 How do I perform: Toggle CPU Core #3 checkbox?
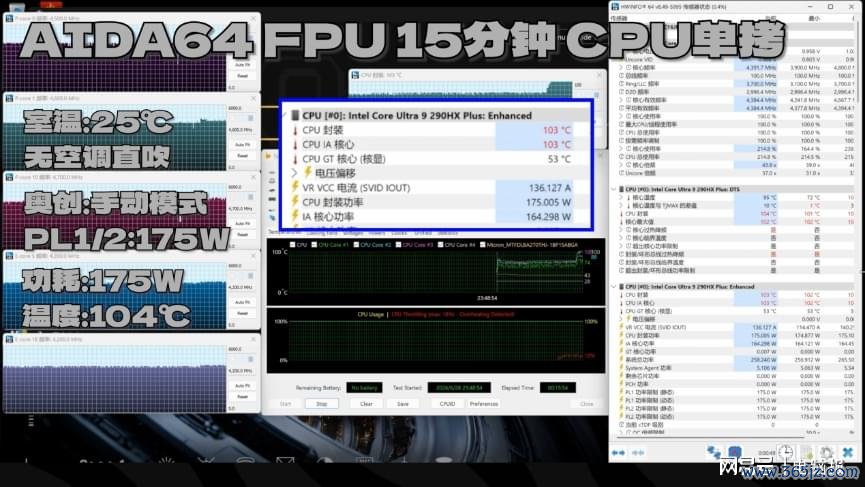[x=398, y=244]
